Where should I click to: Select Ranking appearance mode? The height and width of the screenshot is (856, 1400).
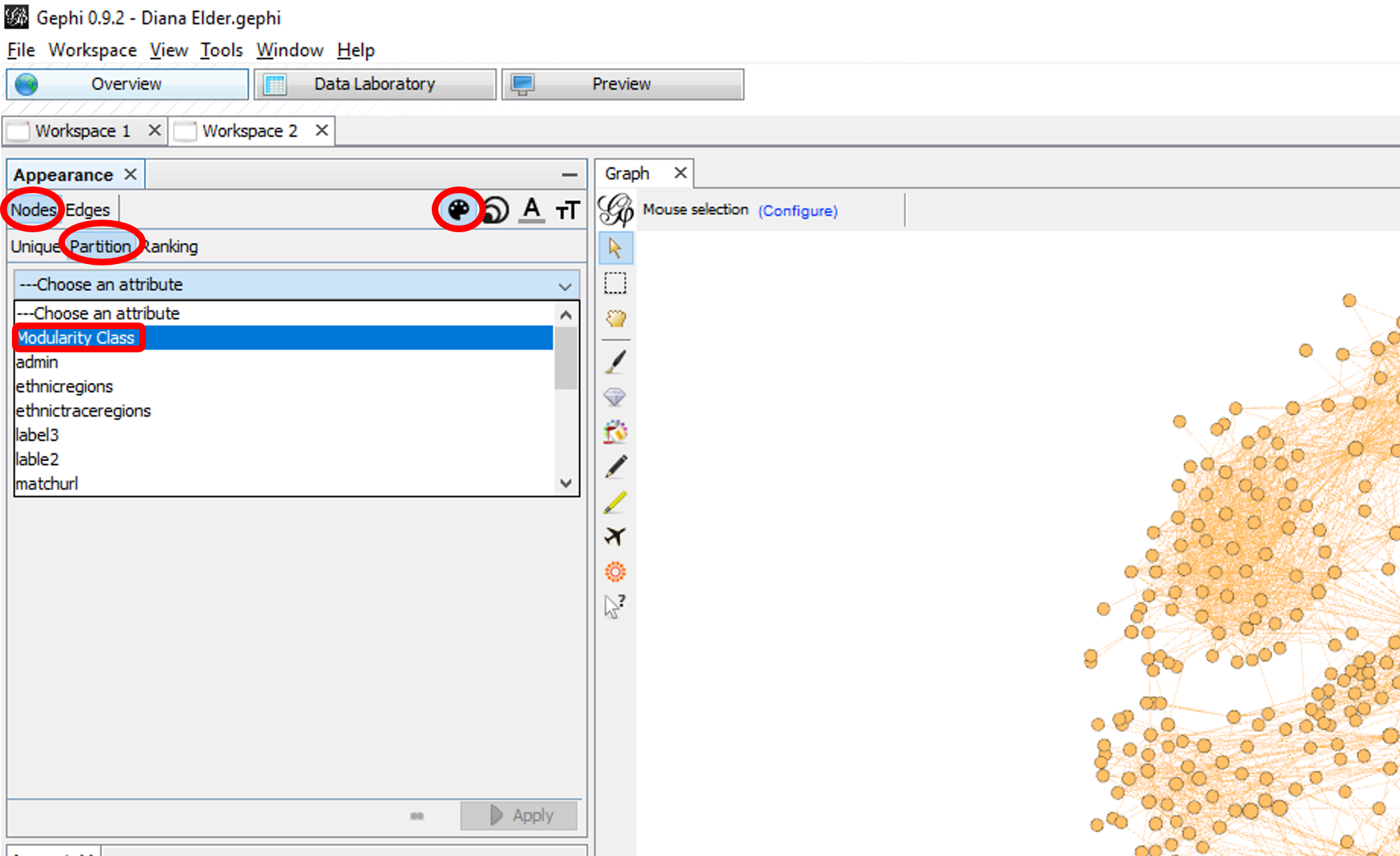click(x=170, y=246)
